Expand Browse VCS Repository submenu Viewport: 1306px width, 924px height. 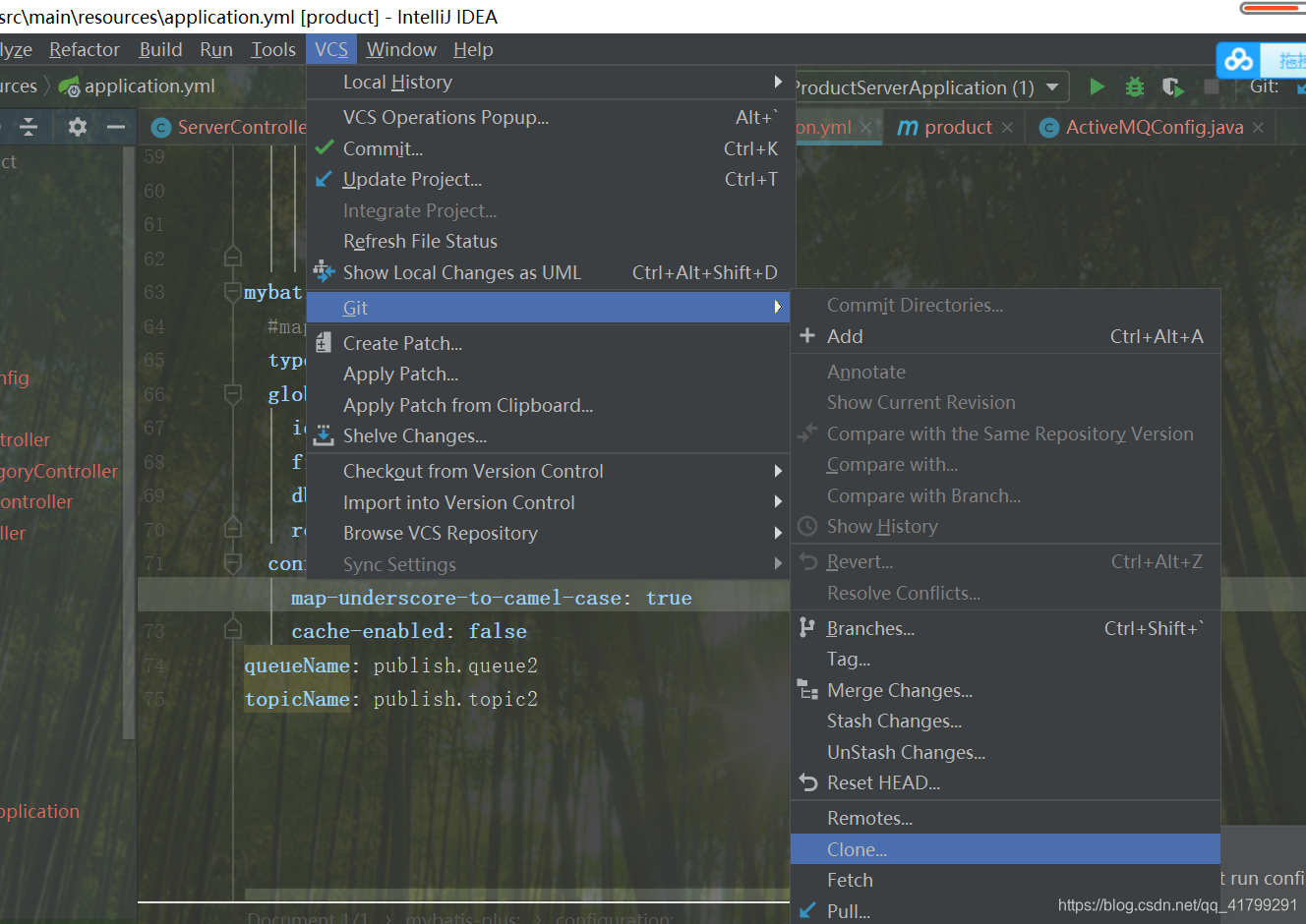click(x=778, y=533)
